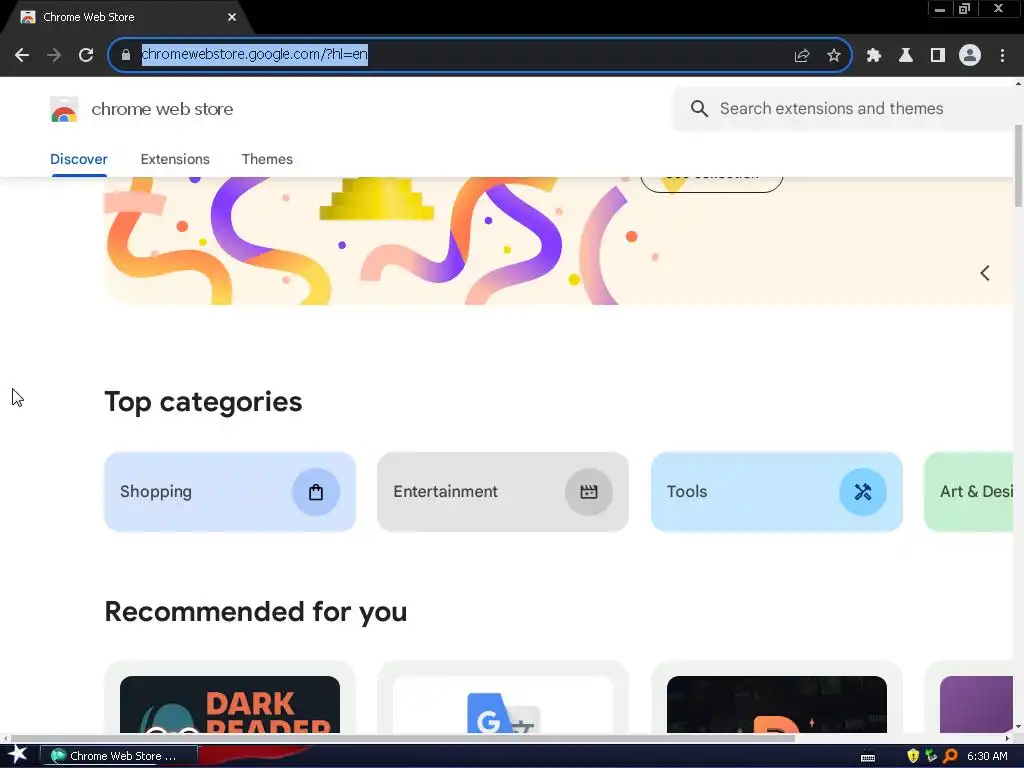Share this page using the share icon

[x=802, y=55]
